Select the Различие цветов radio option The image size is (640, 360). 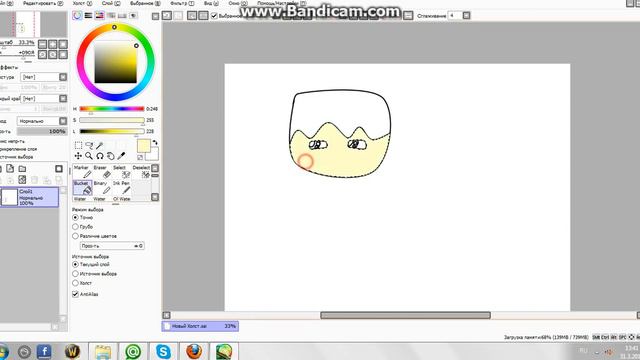pos(75,236)
